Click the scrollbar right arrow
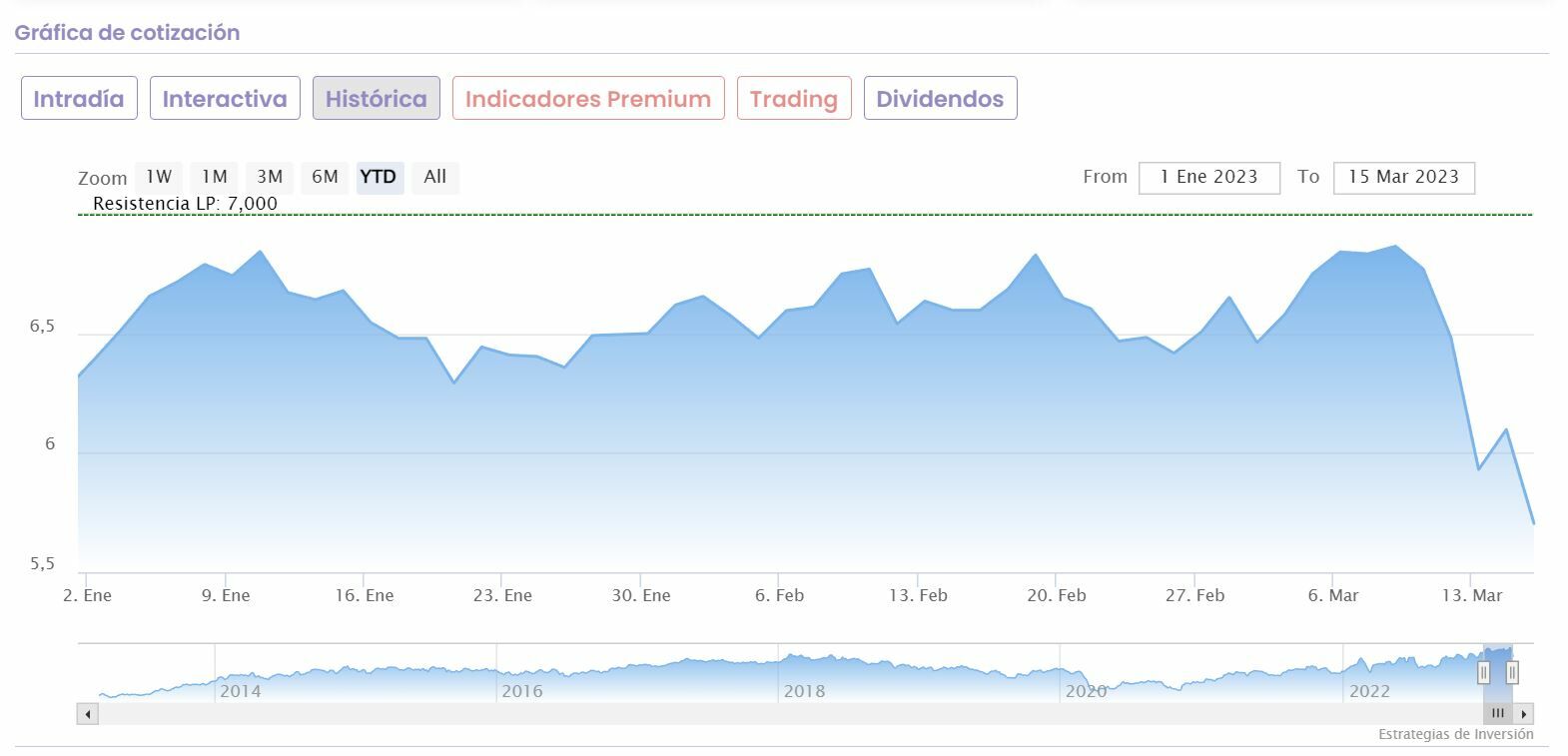Screen dimensions: 1568x756 point(1523,714)
